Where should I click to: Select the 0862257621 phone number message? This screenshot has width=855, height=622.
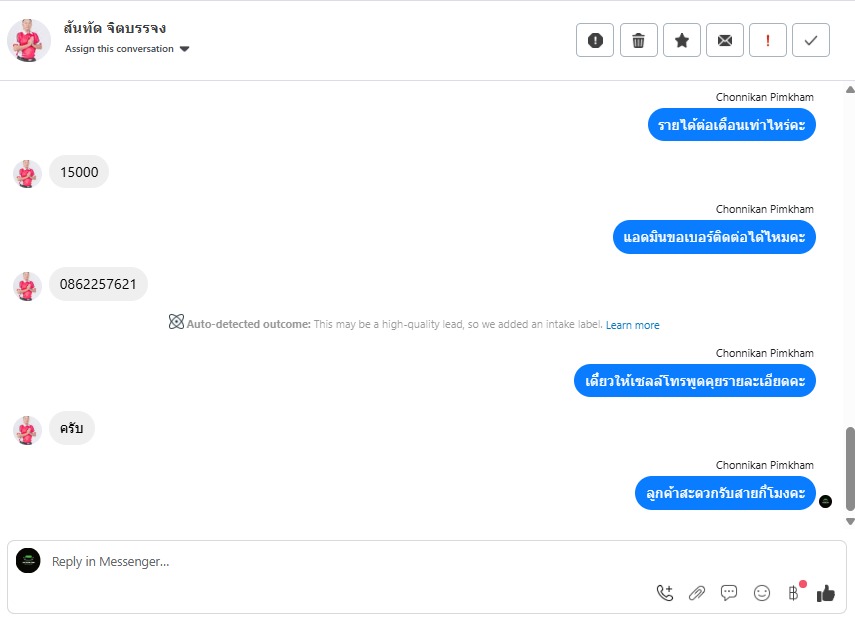(98, 284)
